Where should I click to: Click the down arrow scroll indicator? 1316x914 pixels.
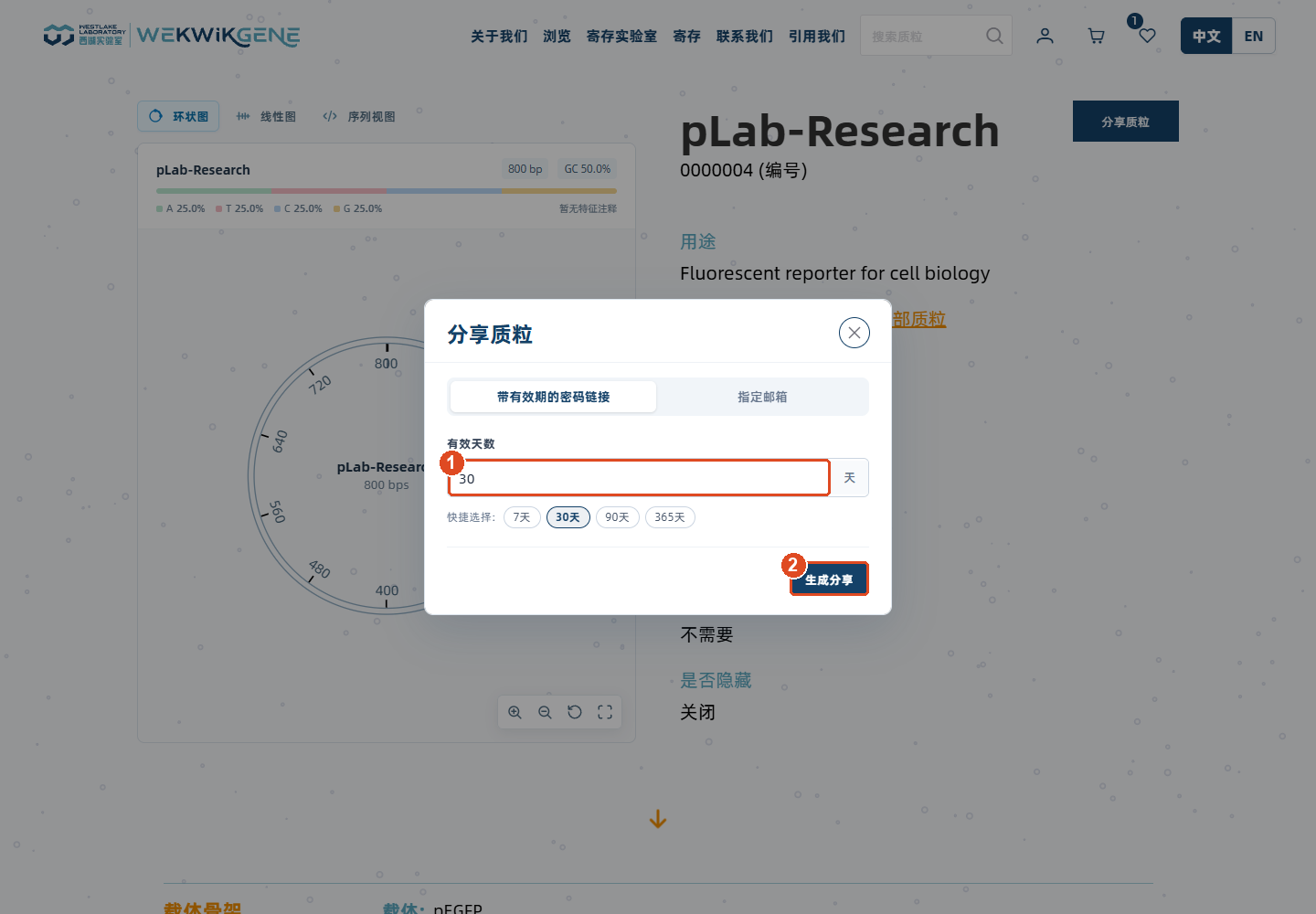pyautogui.click(x=658, y=820)
